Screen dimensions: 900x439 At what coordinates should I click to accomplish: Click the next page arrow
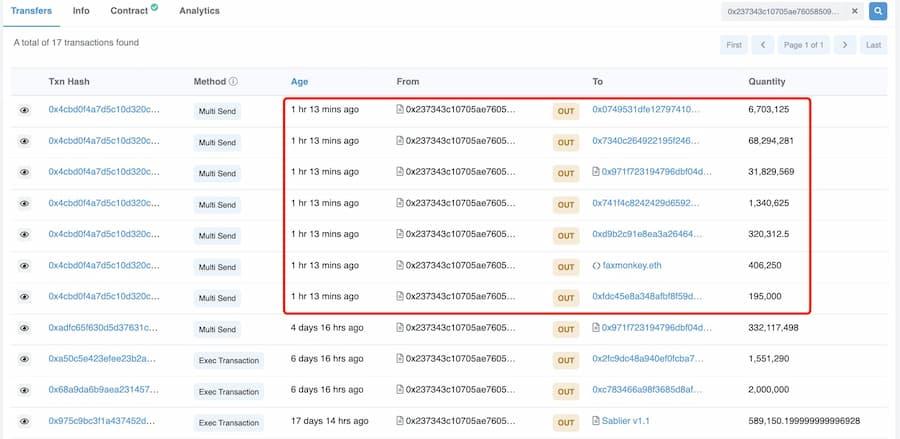click(x=845, y=45)
